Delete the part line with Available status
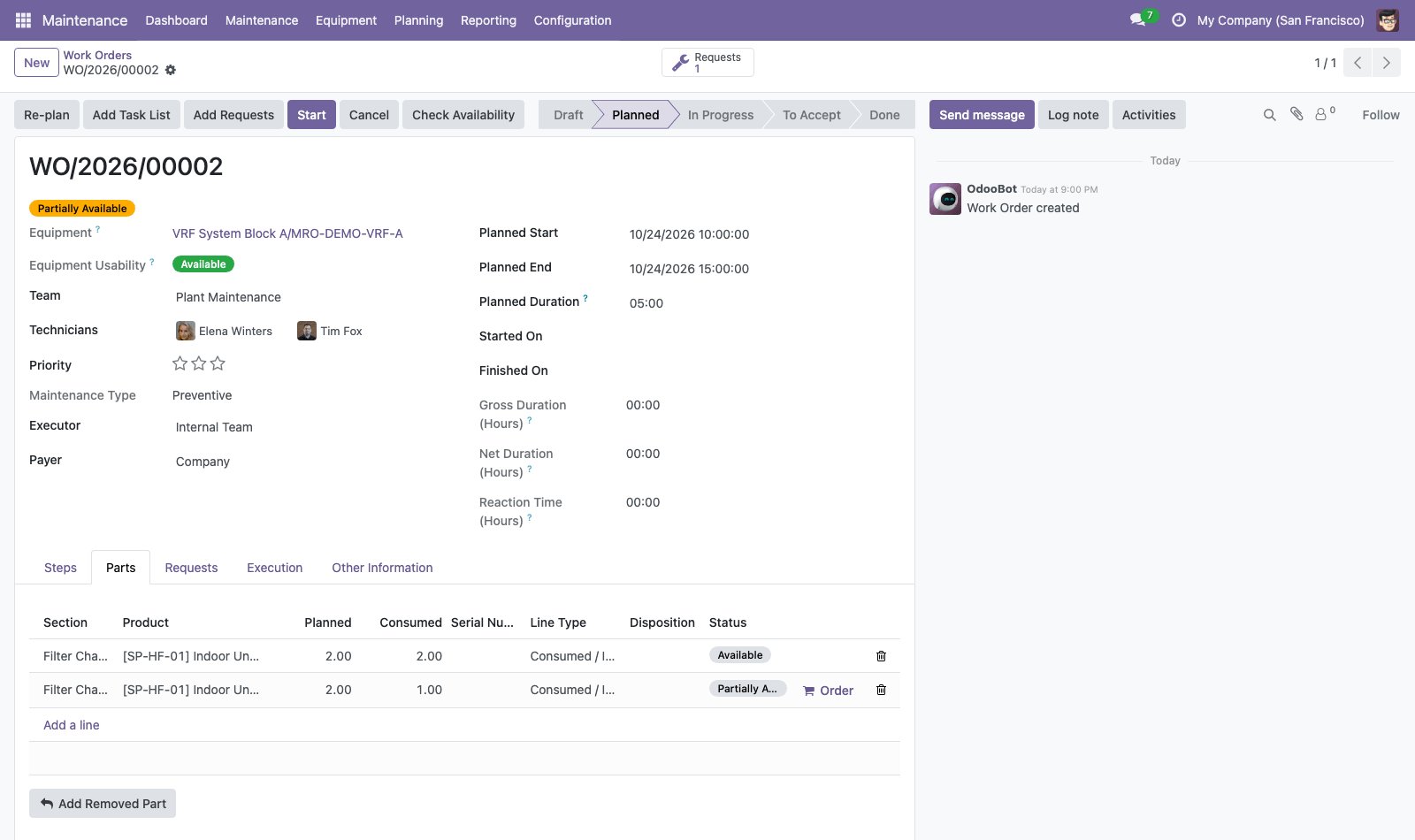This screenshot has height=840, width=1415. tap(881, 656)
